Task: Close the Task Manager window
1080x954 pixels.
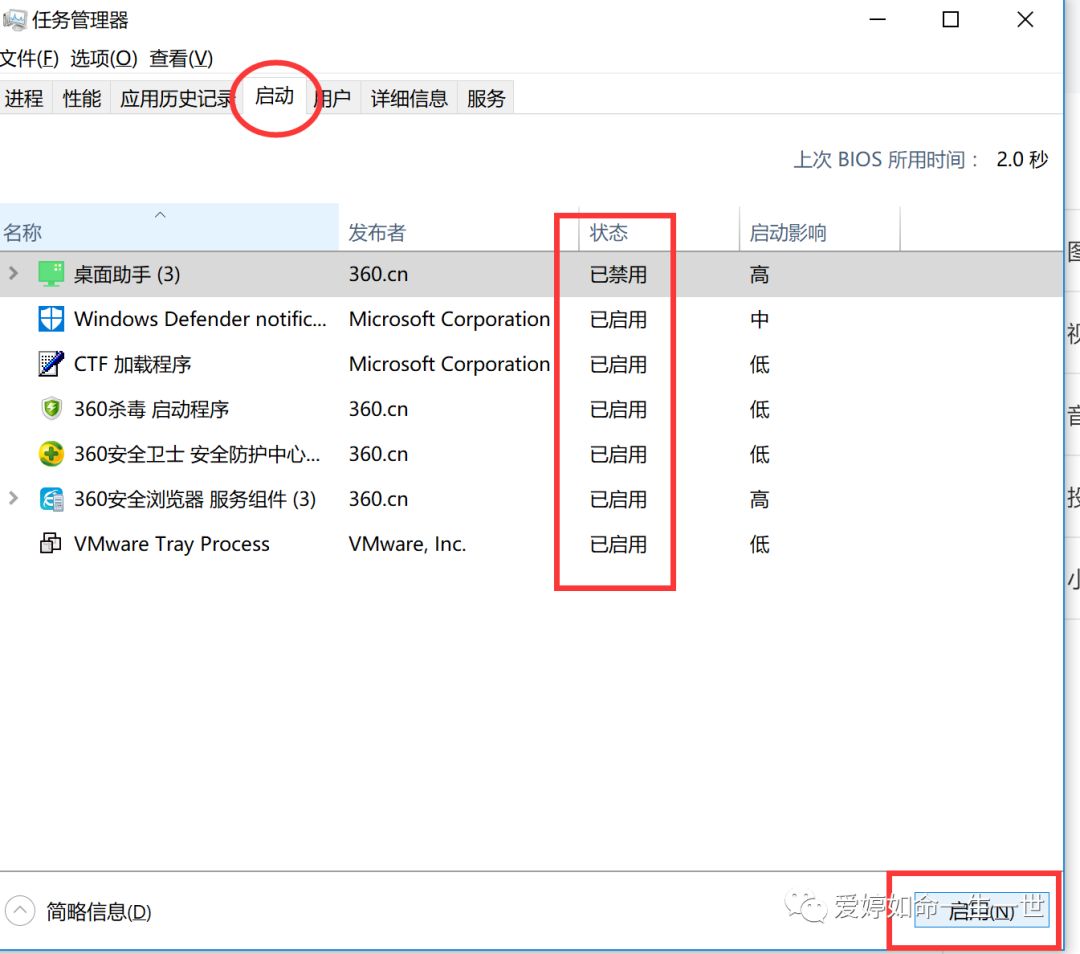Action: (1025, 19)
